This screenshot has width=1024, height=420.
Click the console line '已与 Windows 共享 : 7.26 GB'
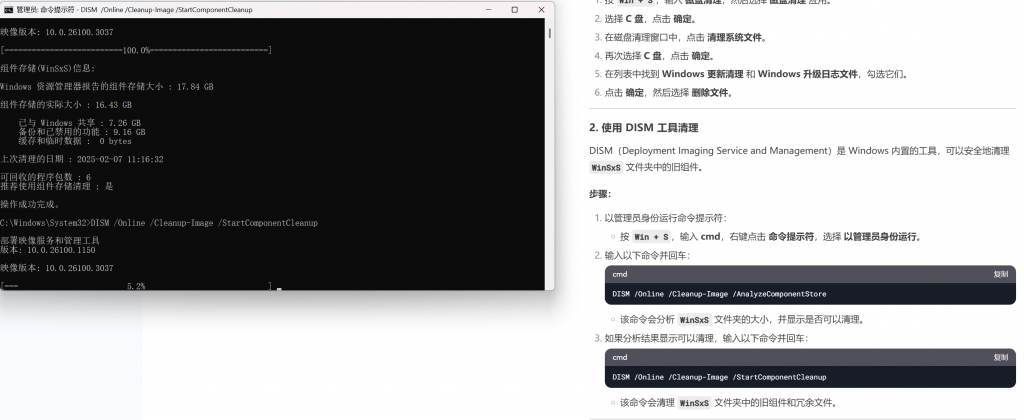pyautogui.click(x=80, y=123)
